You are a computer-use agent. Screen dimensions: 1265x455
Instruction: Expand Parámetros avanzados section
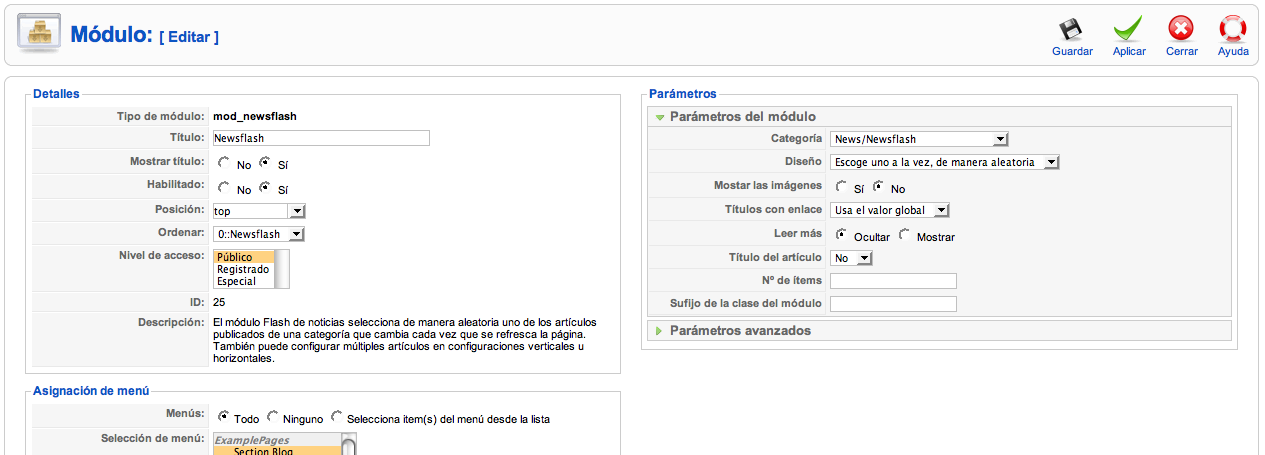coord(740,330)
